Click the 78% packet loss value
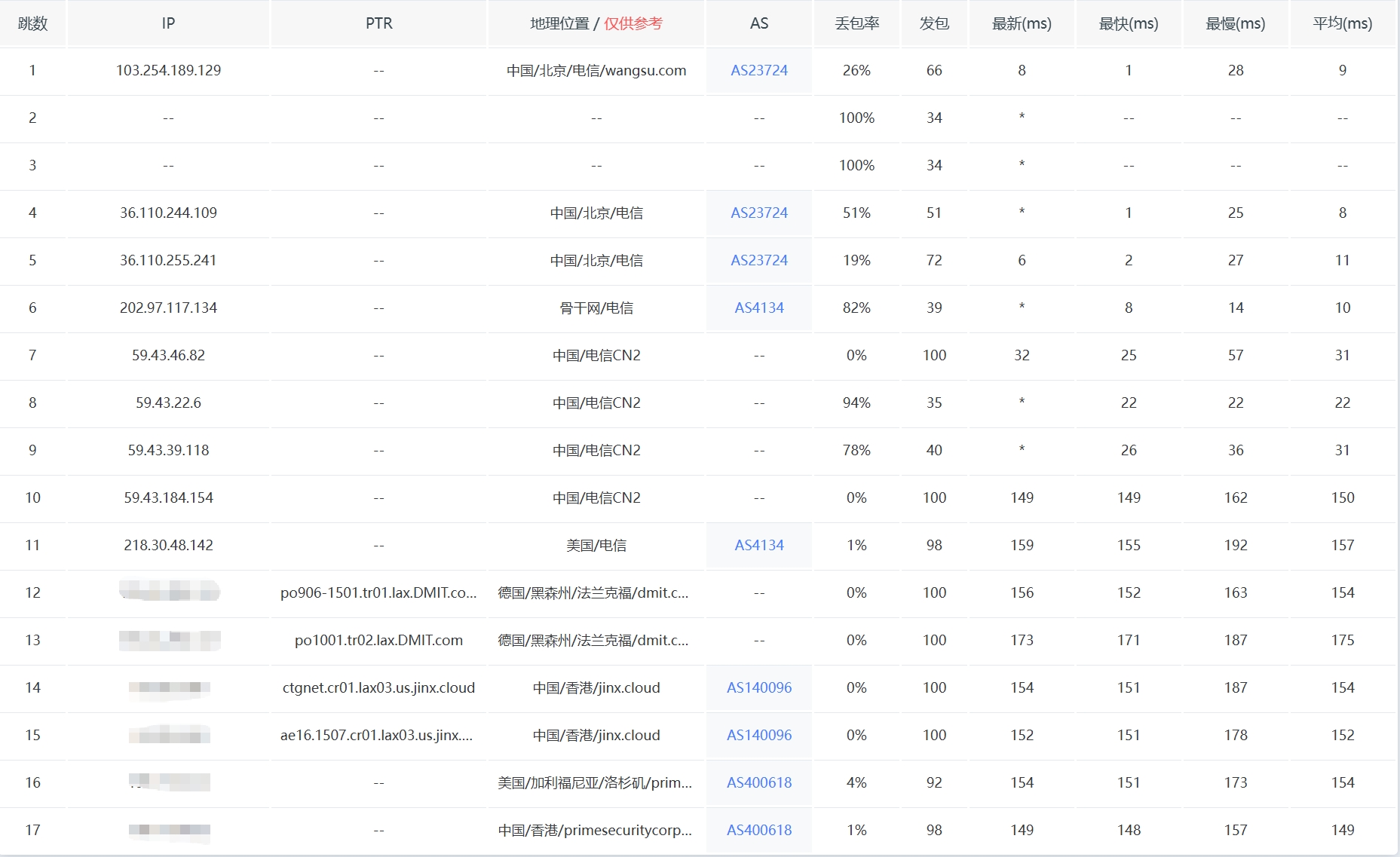This screenshot has height=857, width=1400. (x=856, y=450)
